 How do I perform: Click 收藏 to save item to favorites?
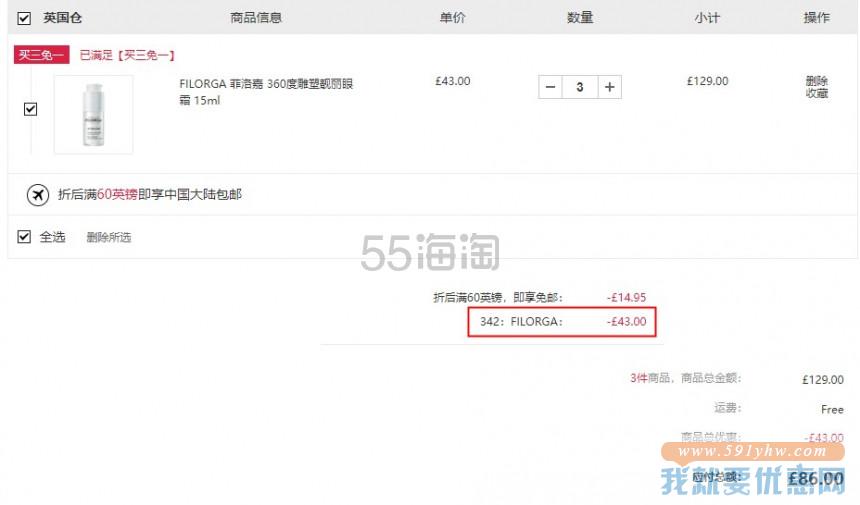[x=816, y=93]
